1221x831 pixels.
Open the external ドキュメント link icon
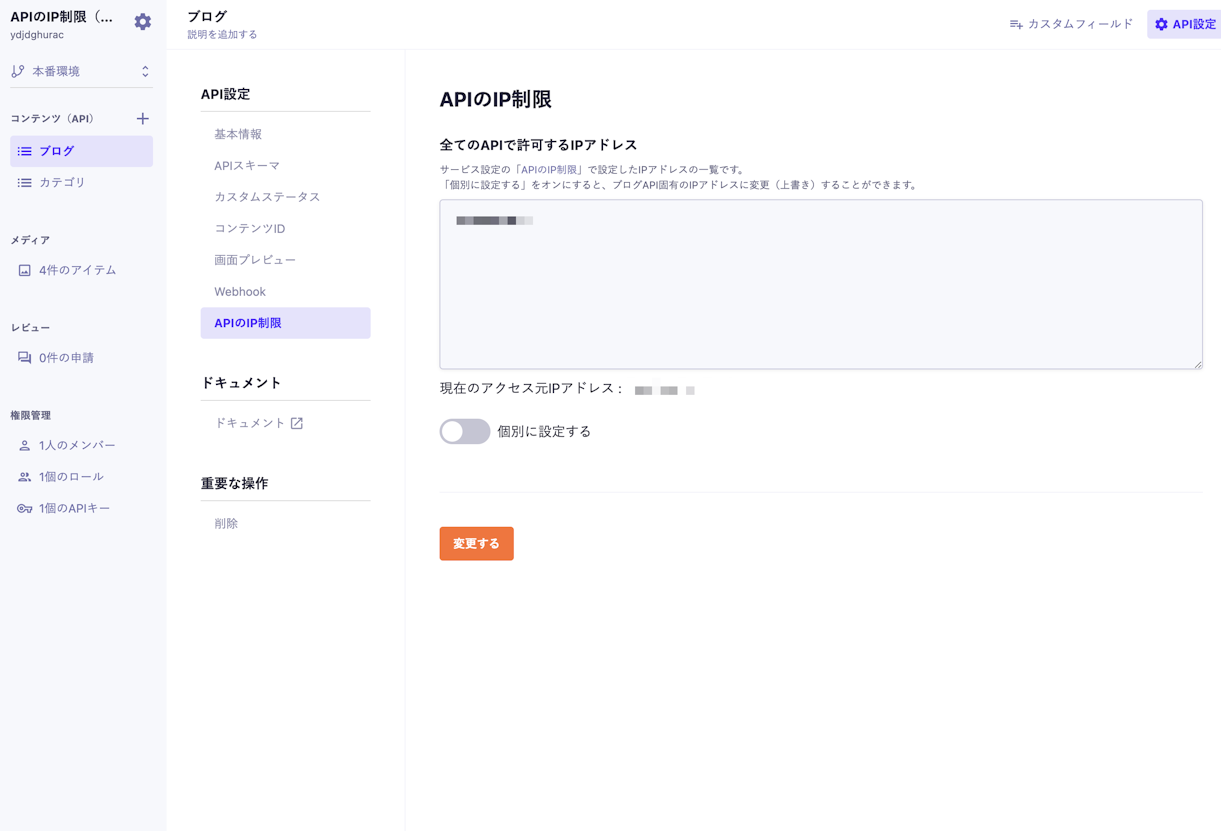click(x=297, y=423)
